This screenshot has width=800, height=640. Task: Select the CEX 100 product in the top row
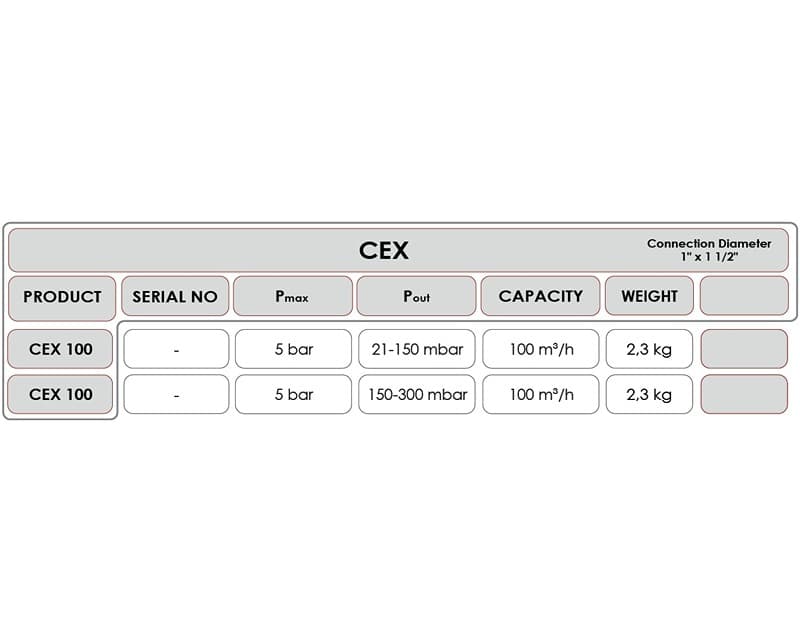click(x=61, y=349)
